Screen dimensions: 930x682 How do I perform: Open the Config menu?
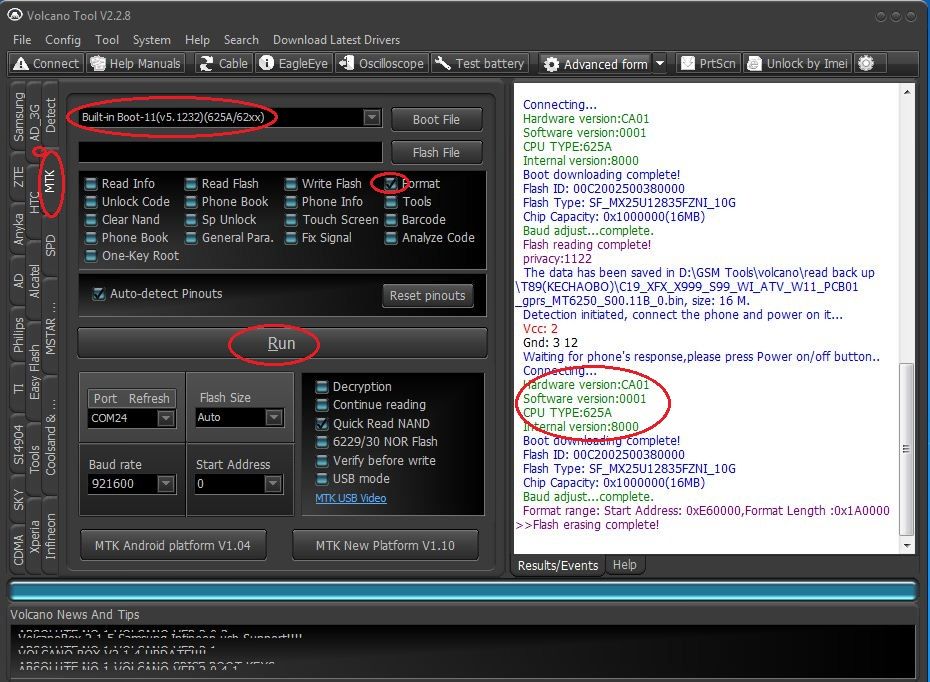[63, 40]
